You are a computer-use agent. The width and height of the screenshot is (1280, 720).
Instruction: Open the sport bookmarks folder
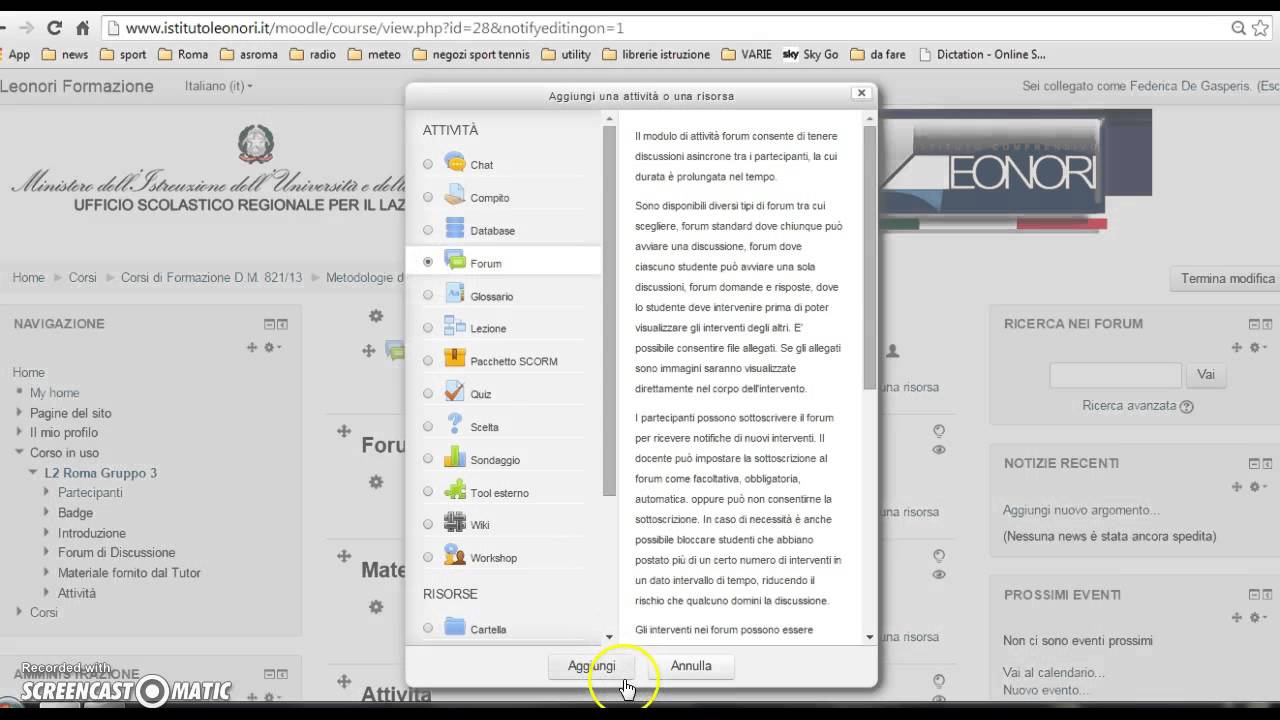pyautogui.click(x=122, y=55)
